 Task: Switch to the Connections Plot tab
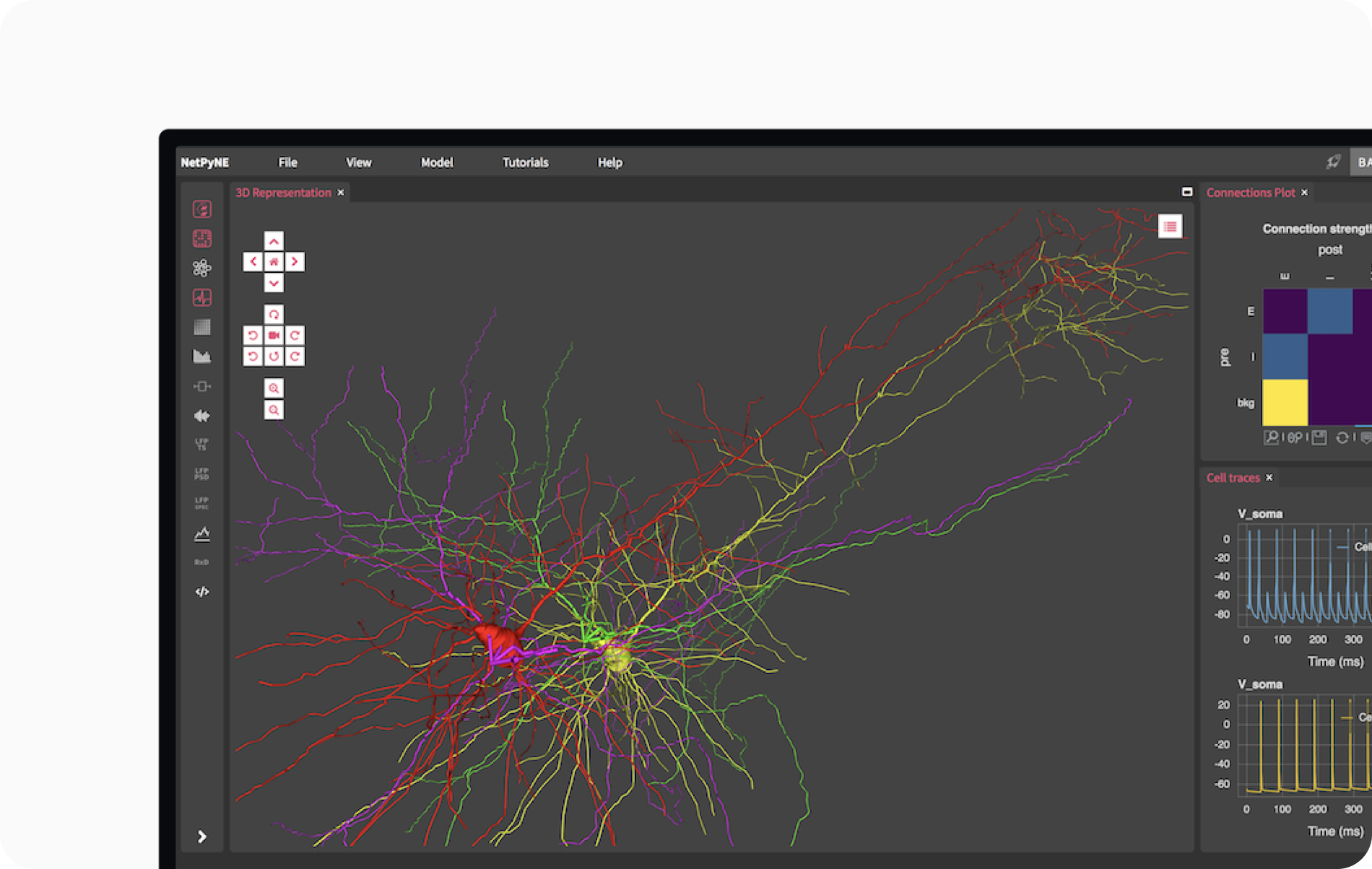(1251, 193)
